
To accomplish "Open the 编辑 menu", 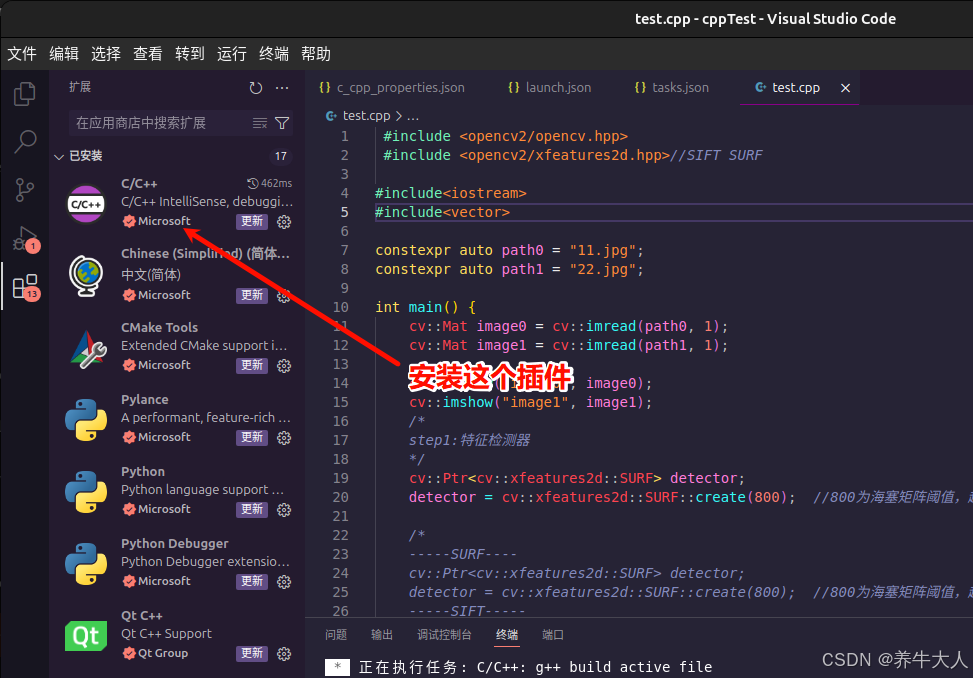I will [x=64, y=54].
